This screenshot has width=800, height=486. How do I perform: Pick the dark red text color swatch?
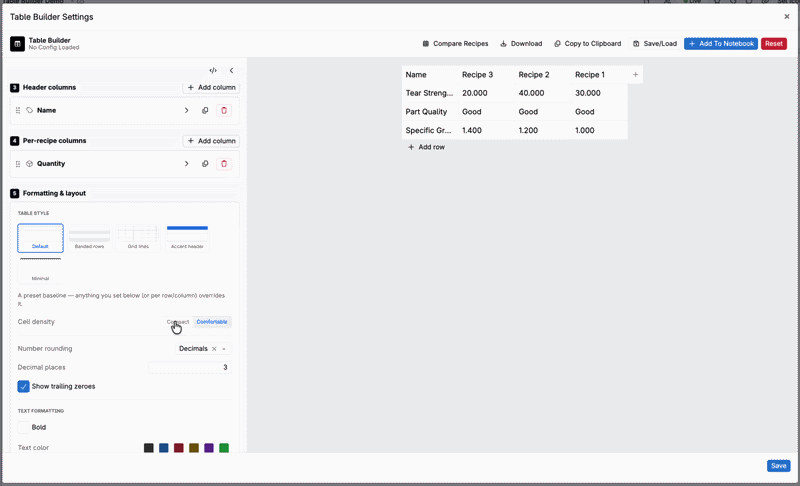[x=179, y=448]
